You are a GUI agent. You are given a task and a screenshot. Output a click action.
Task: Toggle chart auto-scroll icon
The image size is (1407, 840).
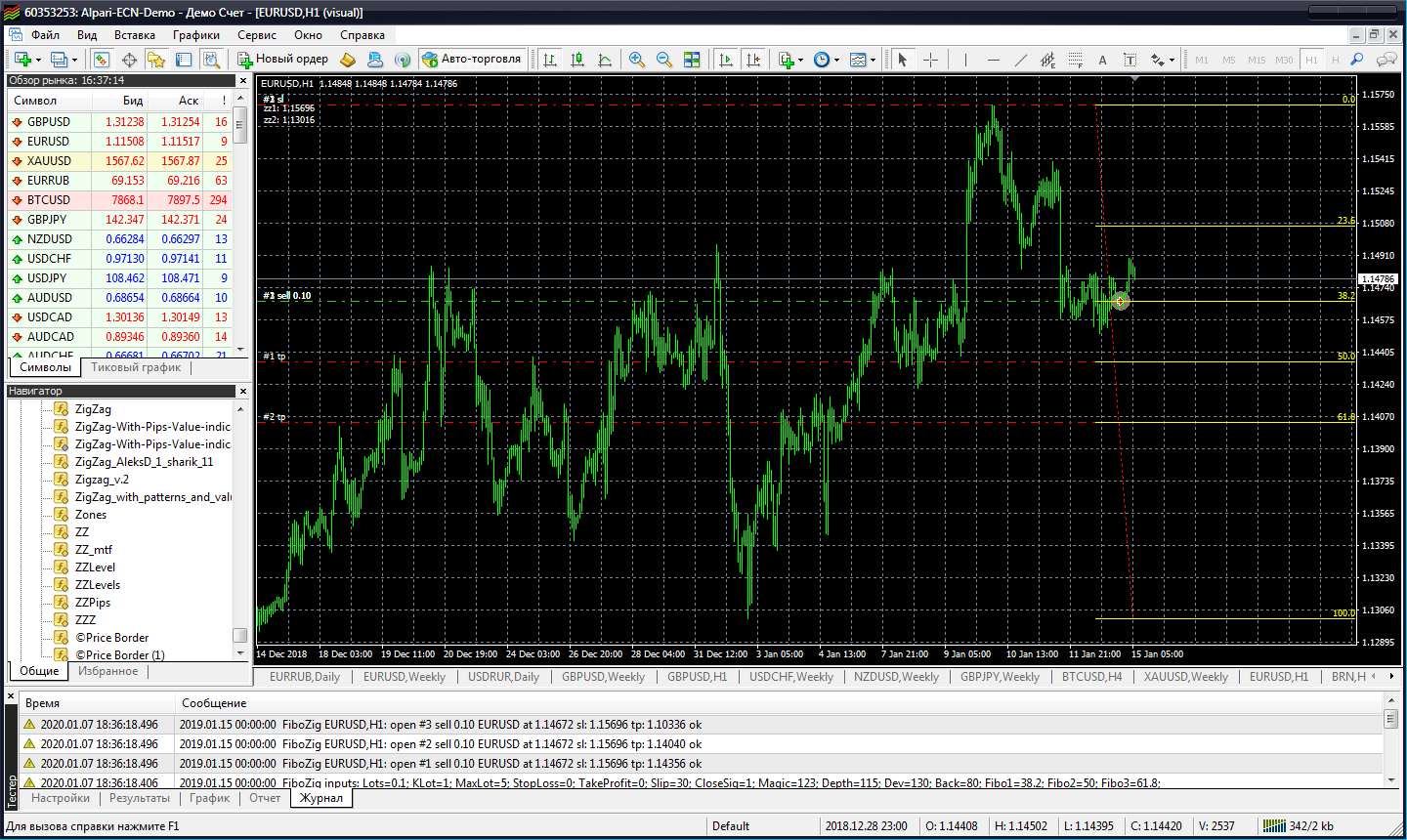click(725, 60)
